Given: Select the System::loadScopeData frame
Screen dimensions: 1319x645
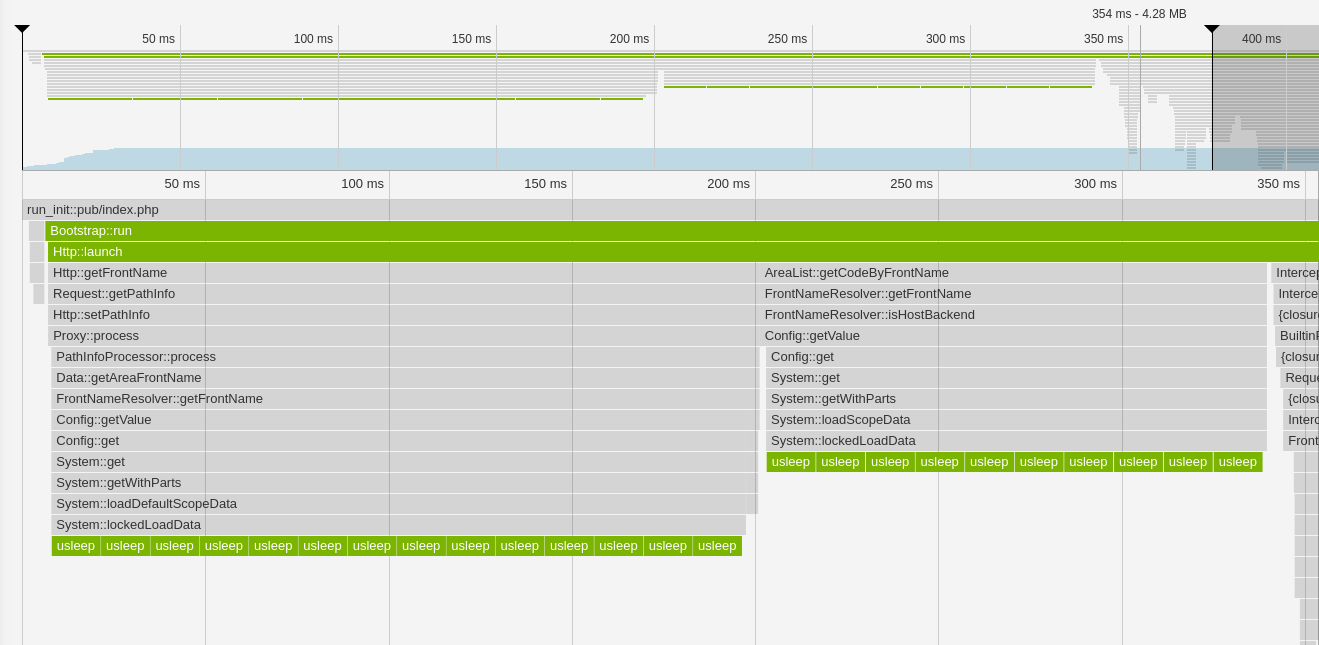Looking at the screenshot, I should (1016, 420).
